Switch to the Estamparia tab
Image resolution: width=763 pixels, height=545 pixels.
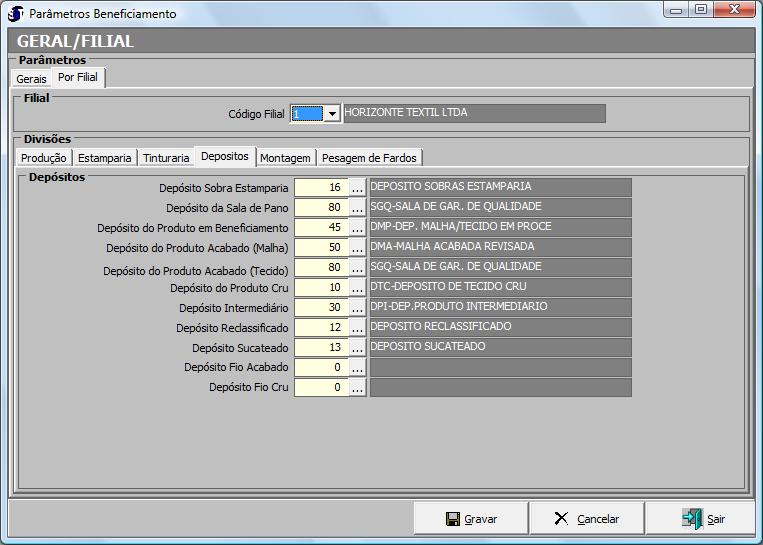pyautogui.click(x=104, y=158)
